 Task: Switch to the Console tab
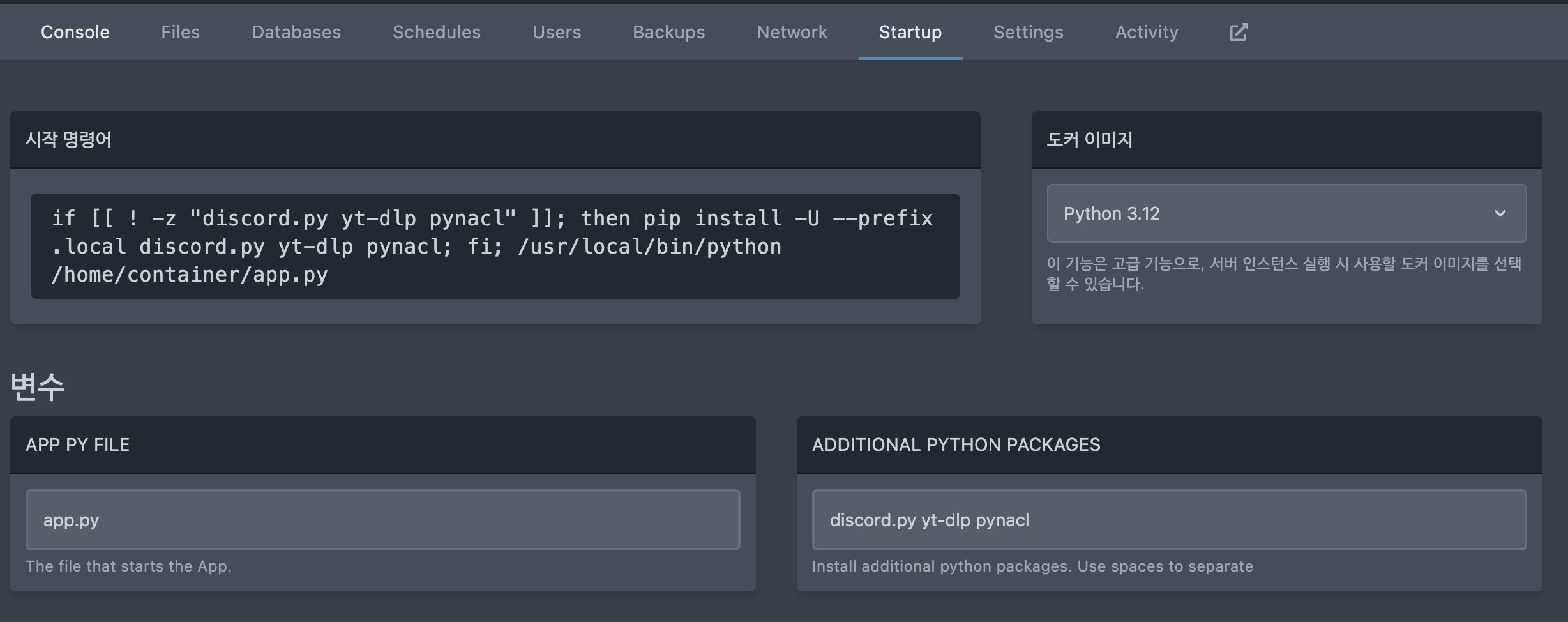75,32
